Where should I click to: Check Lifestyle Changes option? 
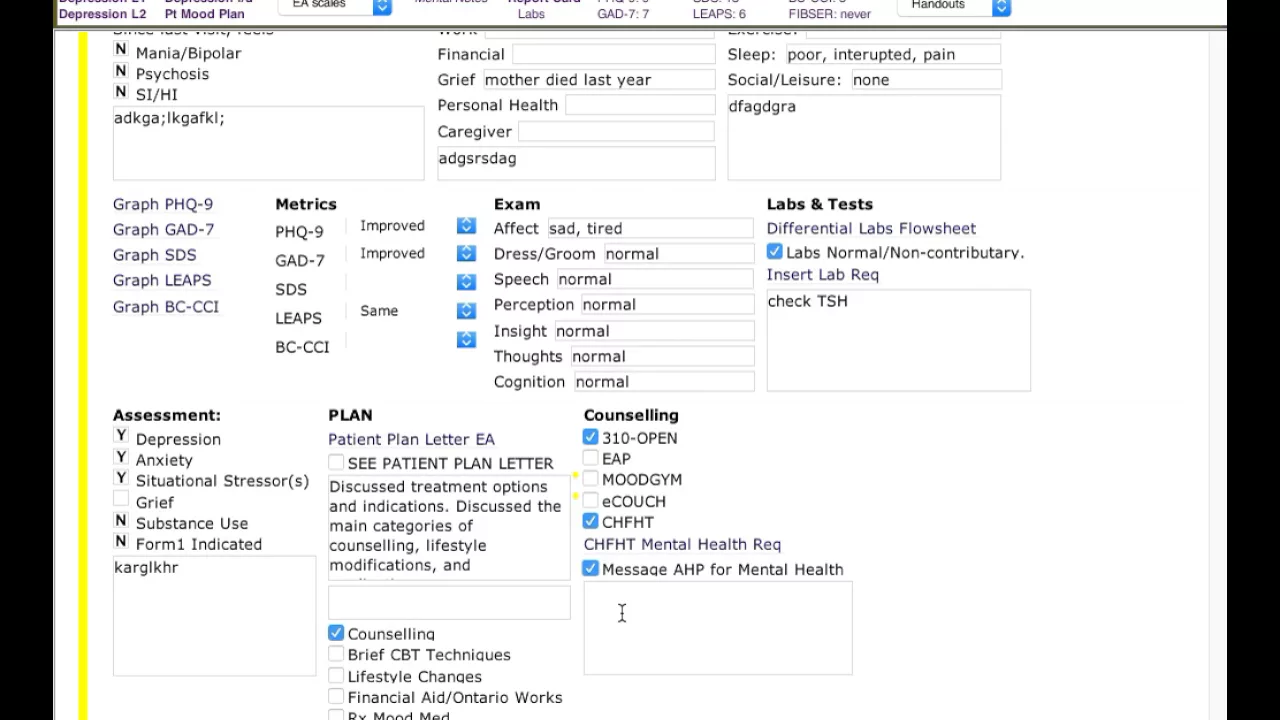click(x=336, y=676)
